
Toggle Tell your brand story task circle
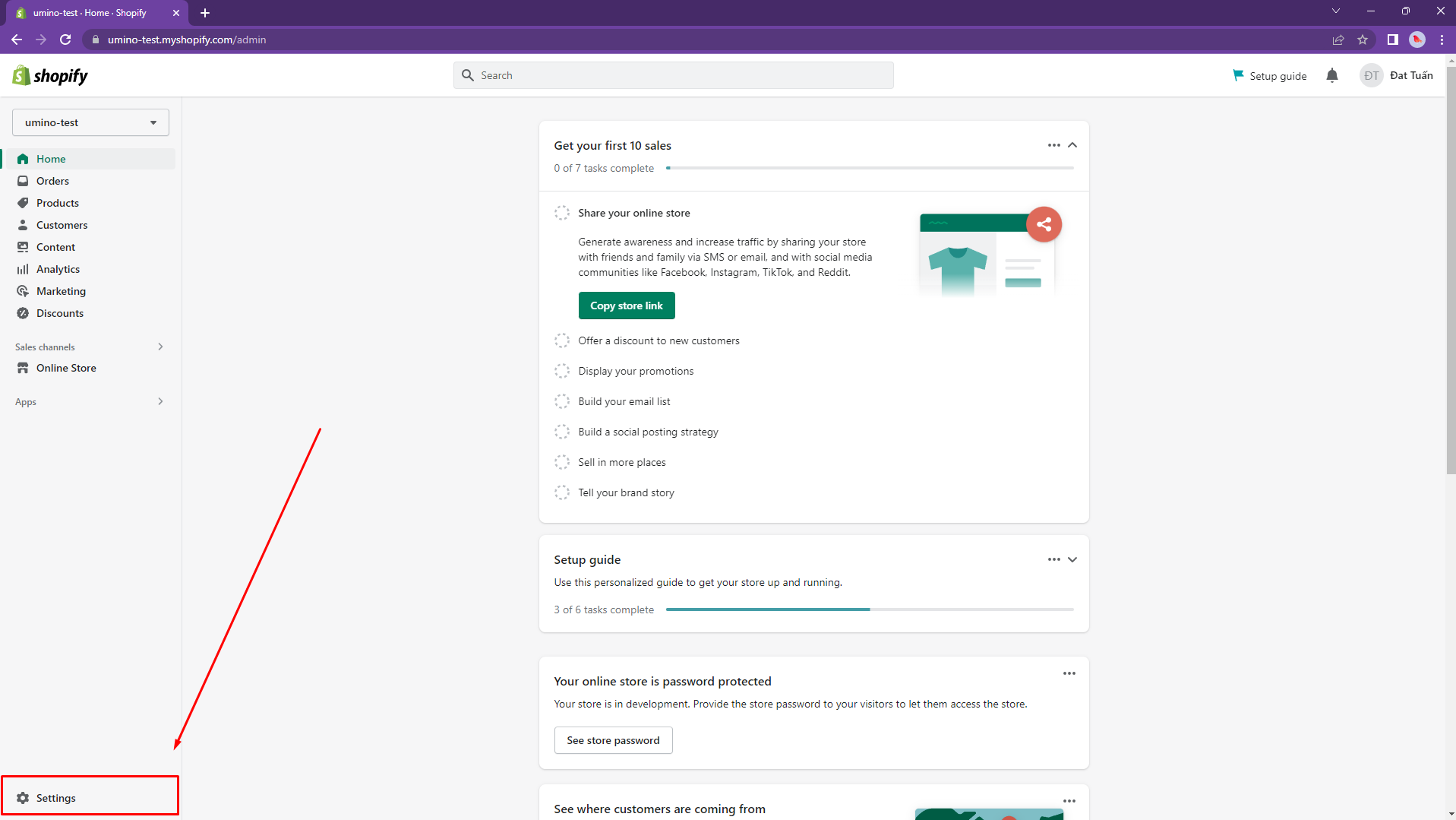point(562,492)
